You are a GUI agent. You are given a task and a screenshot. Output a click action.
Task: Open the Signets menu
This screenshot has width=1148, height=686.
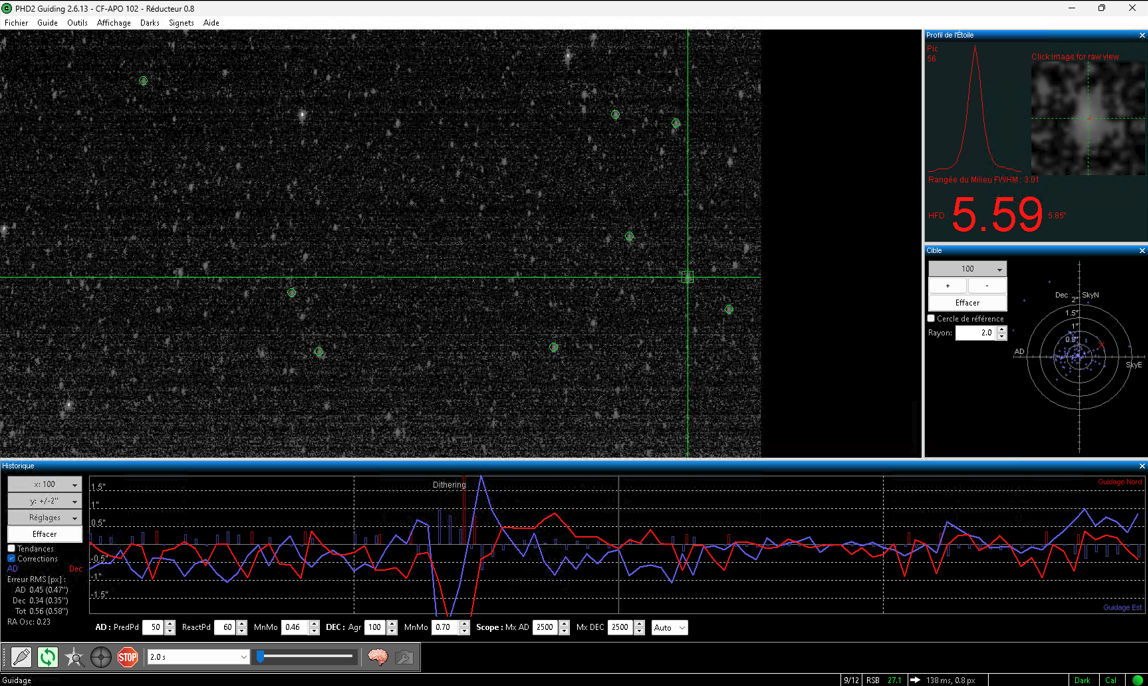181,23
